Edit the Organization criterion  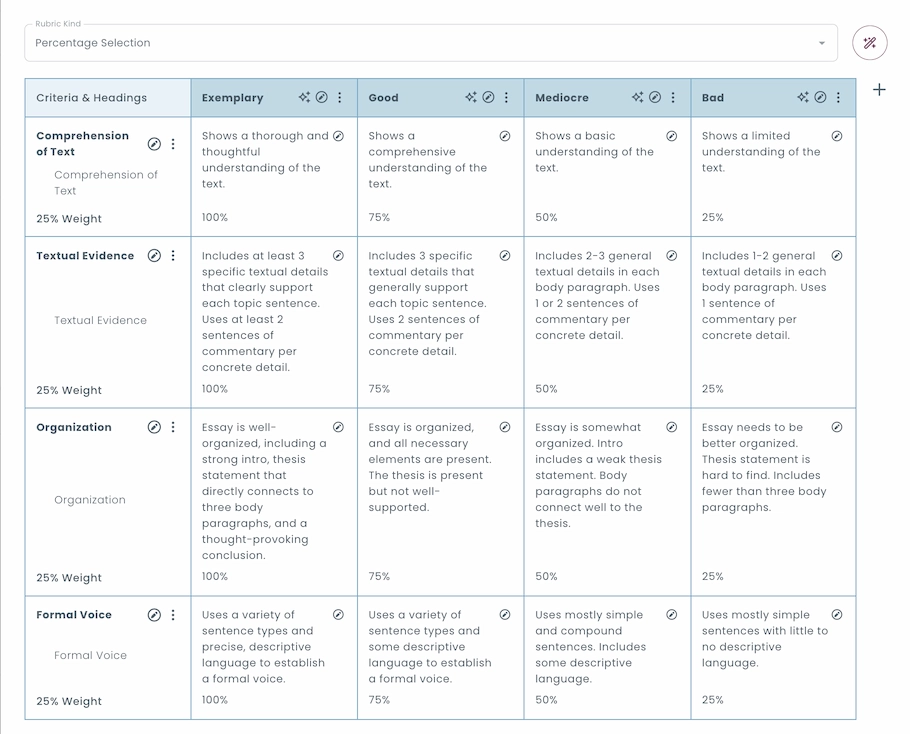point(154,427)
